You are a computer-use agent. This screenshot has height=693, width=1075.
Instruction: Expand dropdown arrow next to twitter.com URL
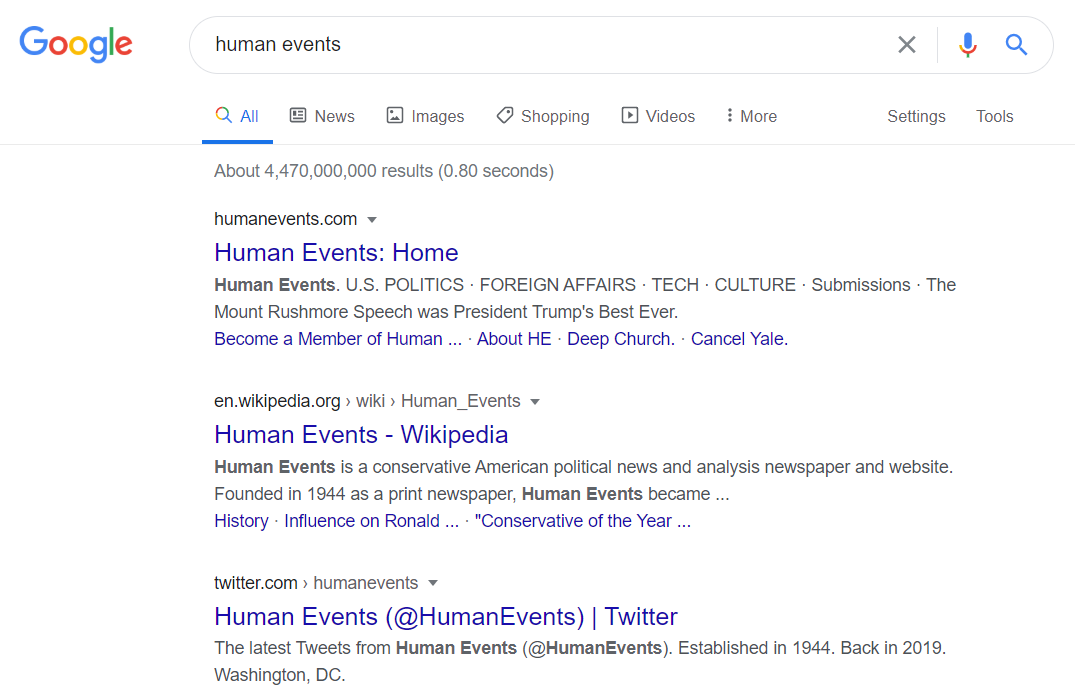pyautogui.click(x=433, y=583)
